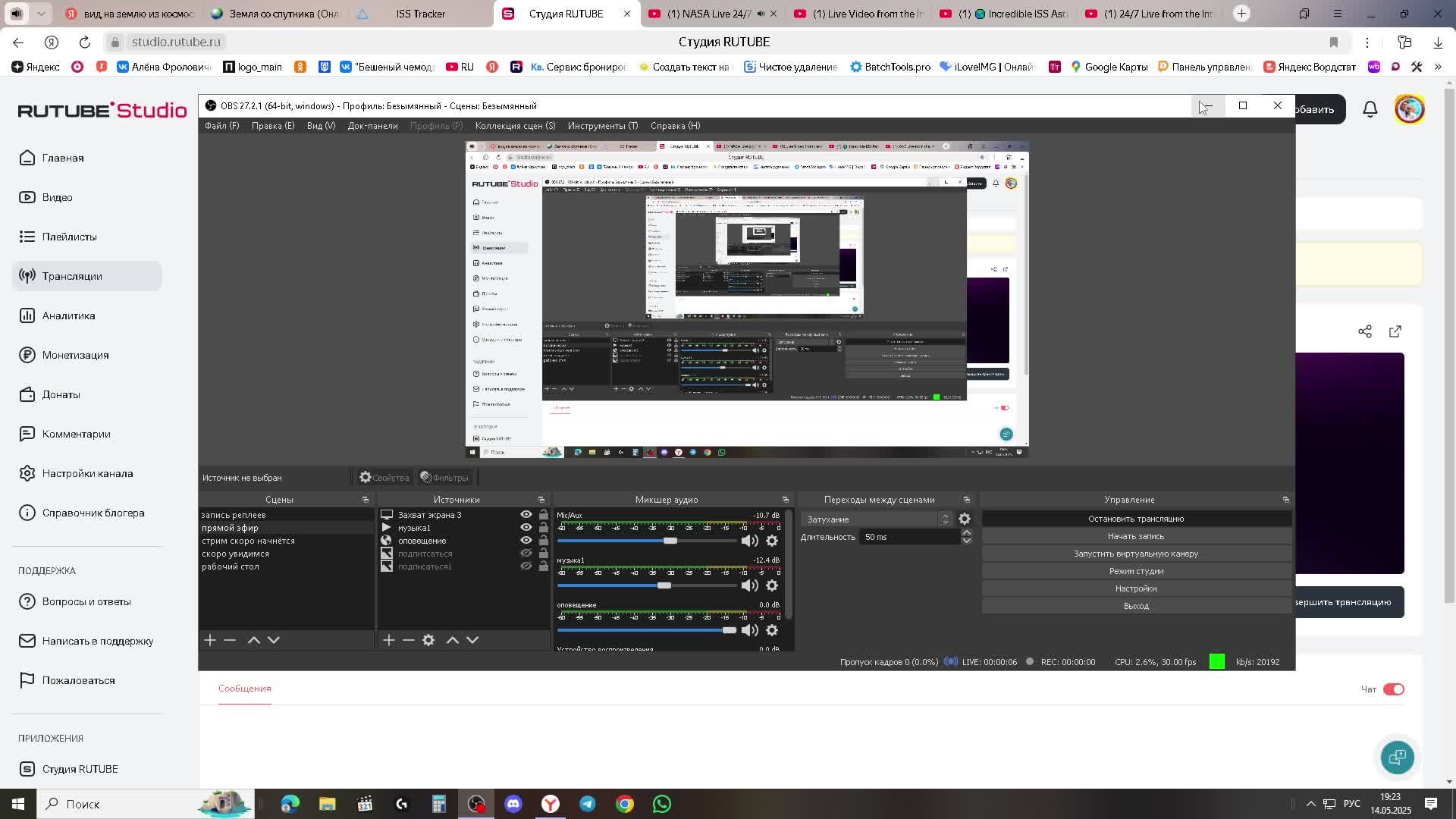The height and width of the screenshot is (819, 1456).
Task: Open the Док-панели menu
Action: click(372, 126)
